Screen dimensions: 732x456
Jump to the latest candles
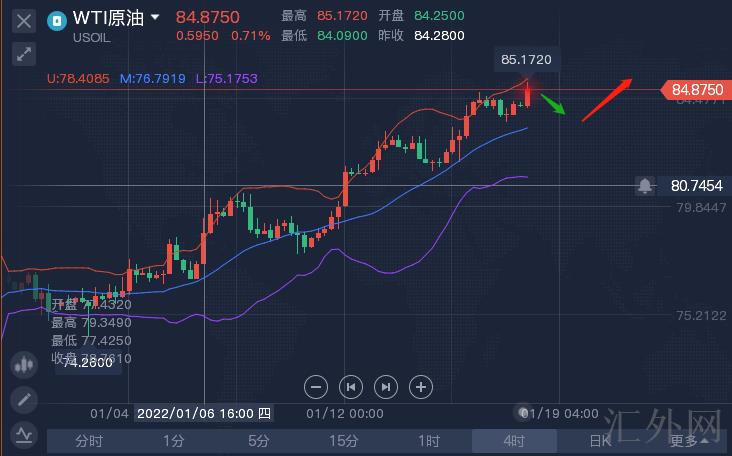click(386, 386)
